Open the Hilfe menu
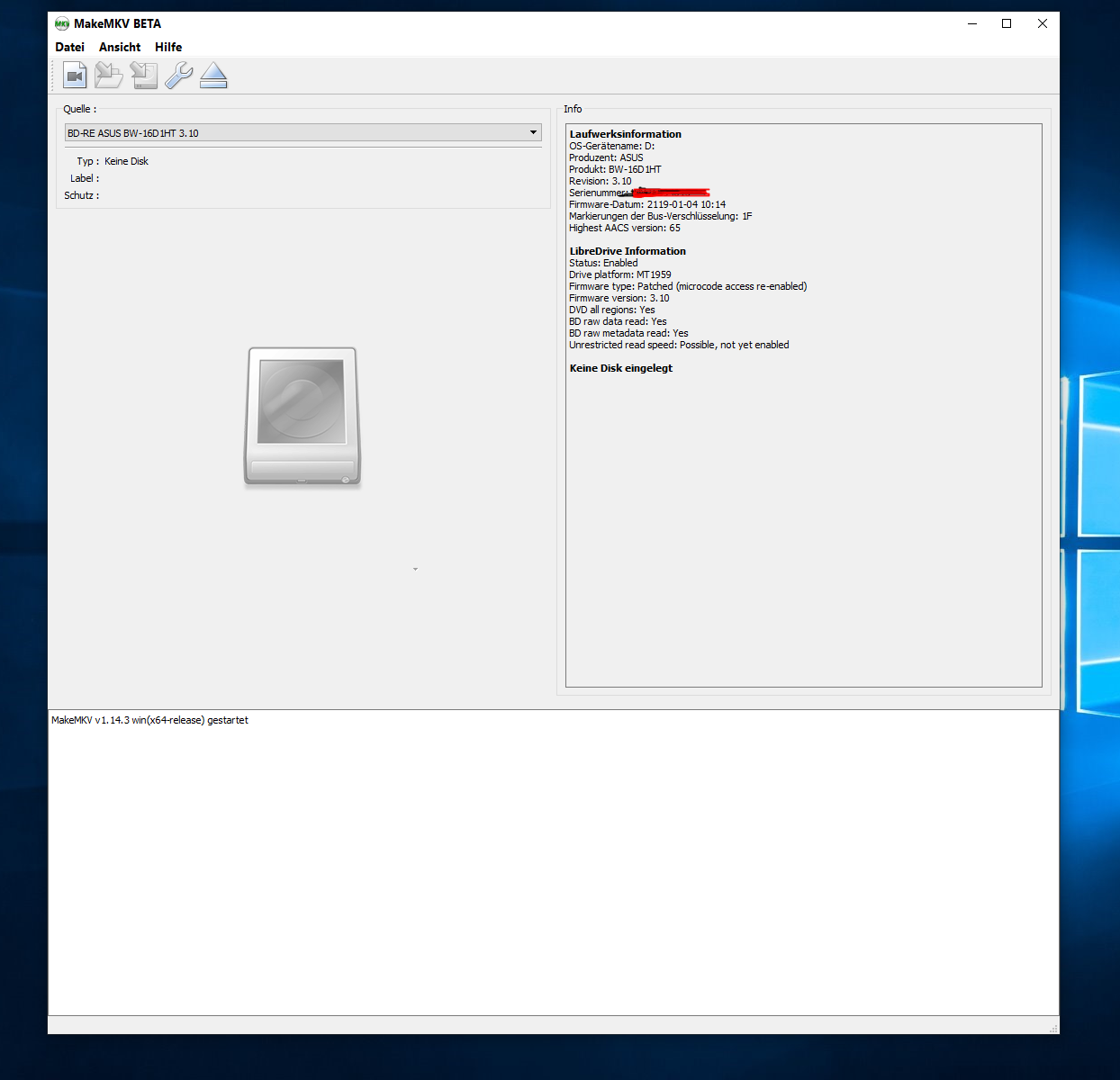Screen dimensions: 1120x1080 (168, 48)
